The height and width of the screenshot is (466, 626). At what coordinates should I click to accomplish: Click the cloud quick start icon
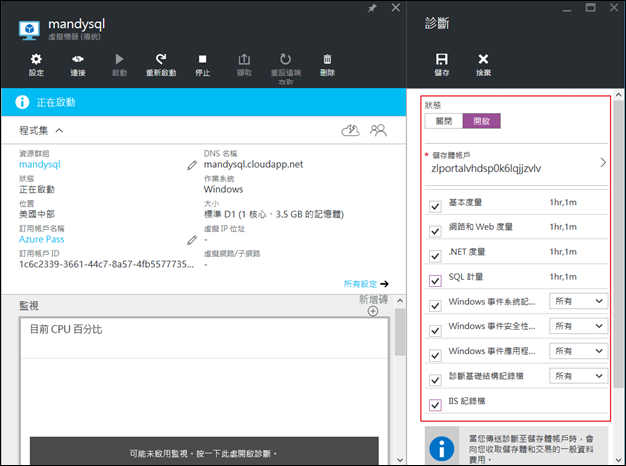[x=350, y=131]
